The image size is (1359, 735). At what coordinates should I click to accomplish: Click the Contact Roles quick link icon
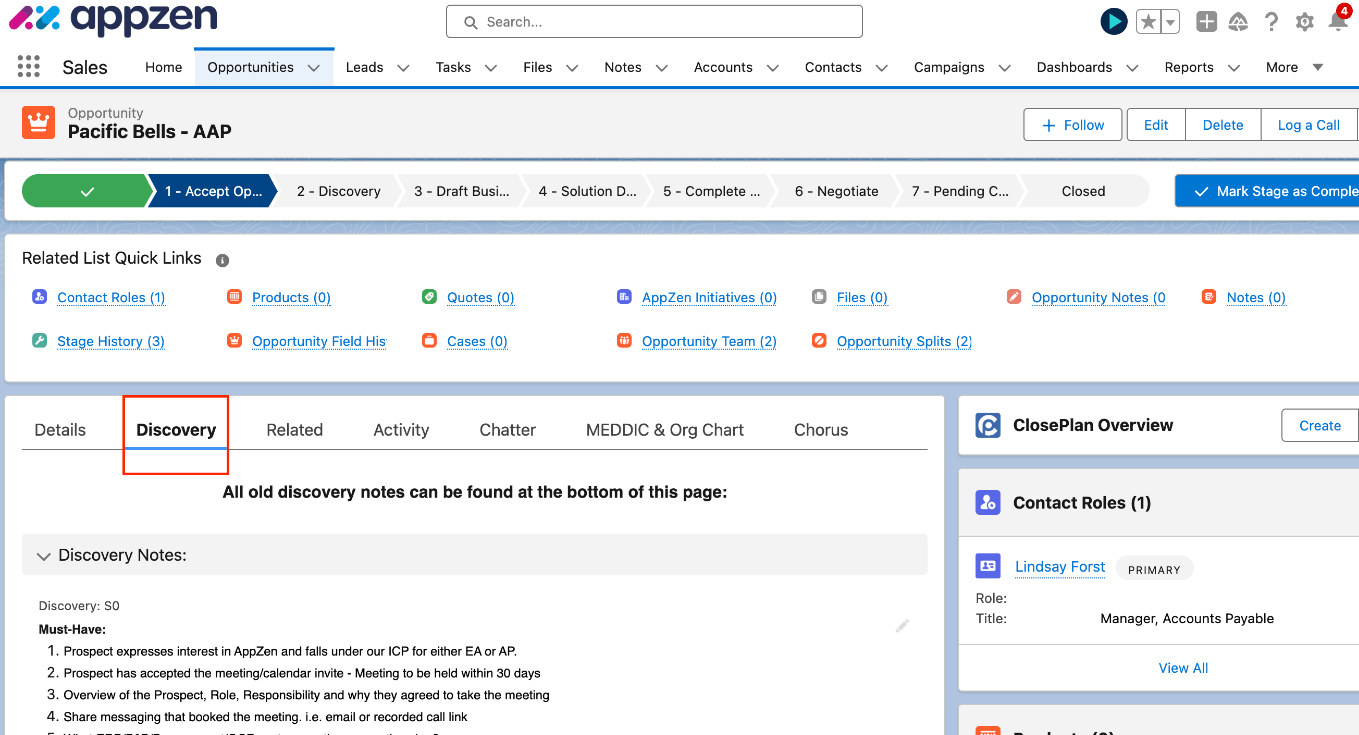(x=39, y=297)
